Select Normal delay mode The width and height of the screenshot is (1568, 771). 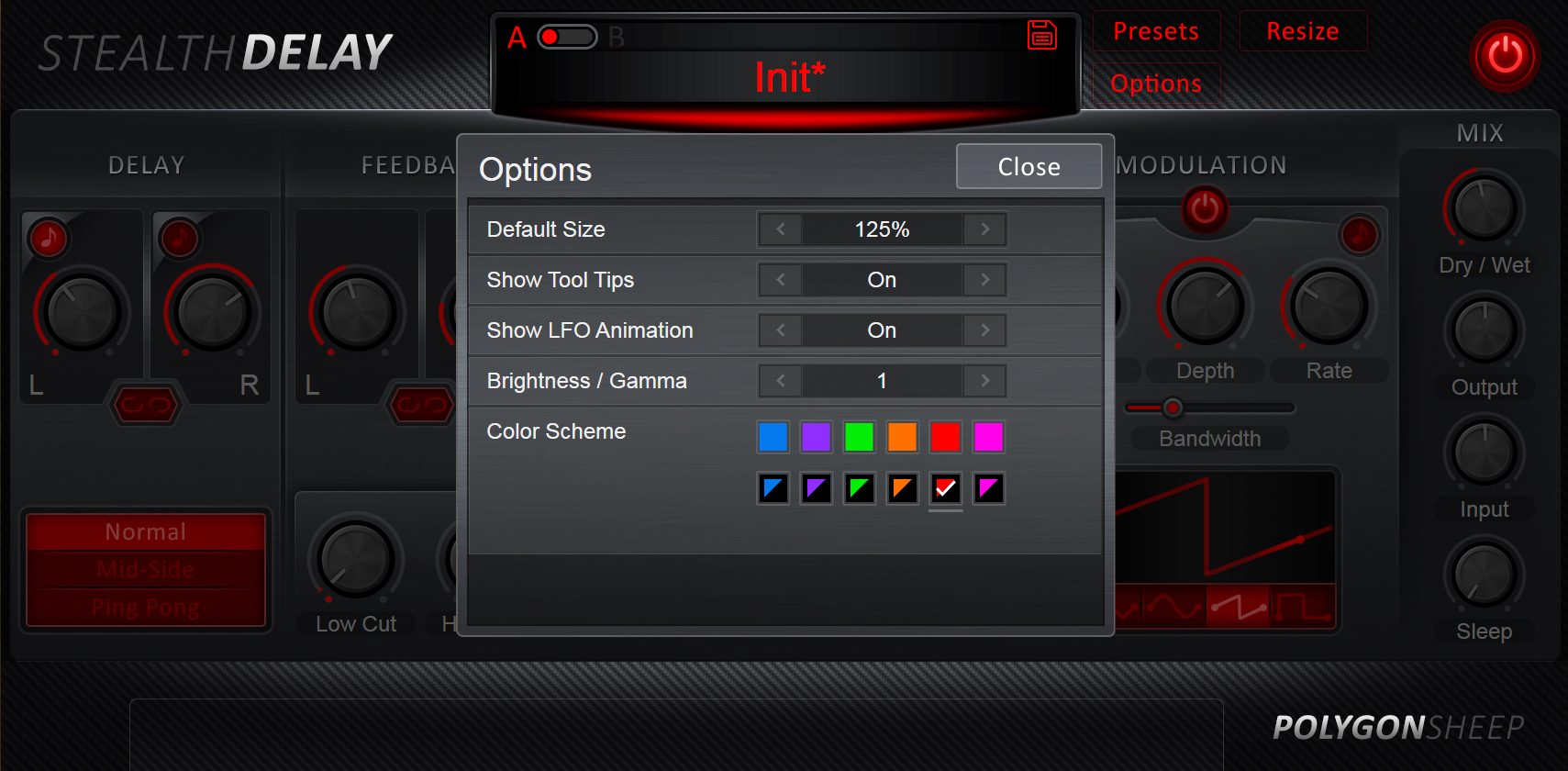146,532
